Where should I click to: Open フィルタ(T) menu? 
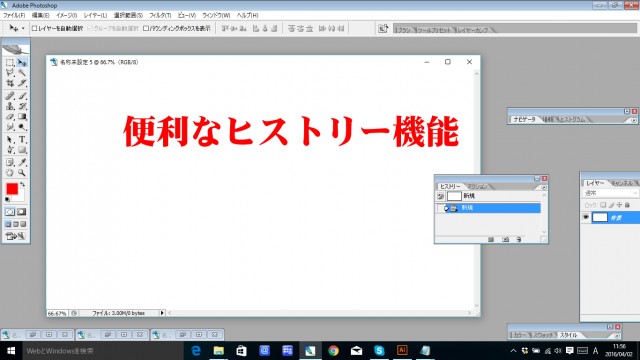click(160, 15)
